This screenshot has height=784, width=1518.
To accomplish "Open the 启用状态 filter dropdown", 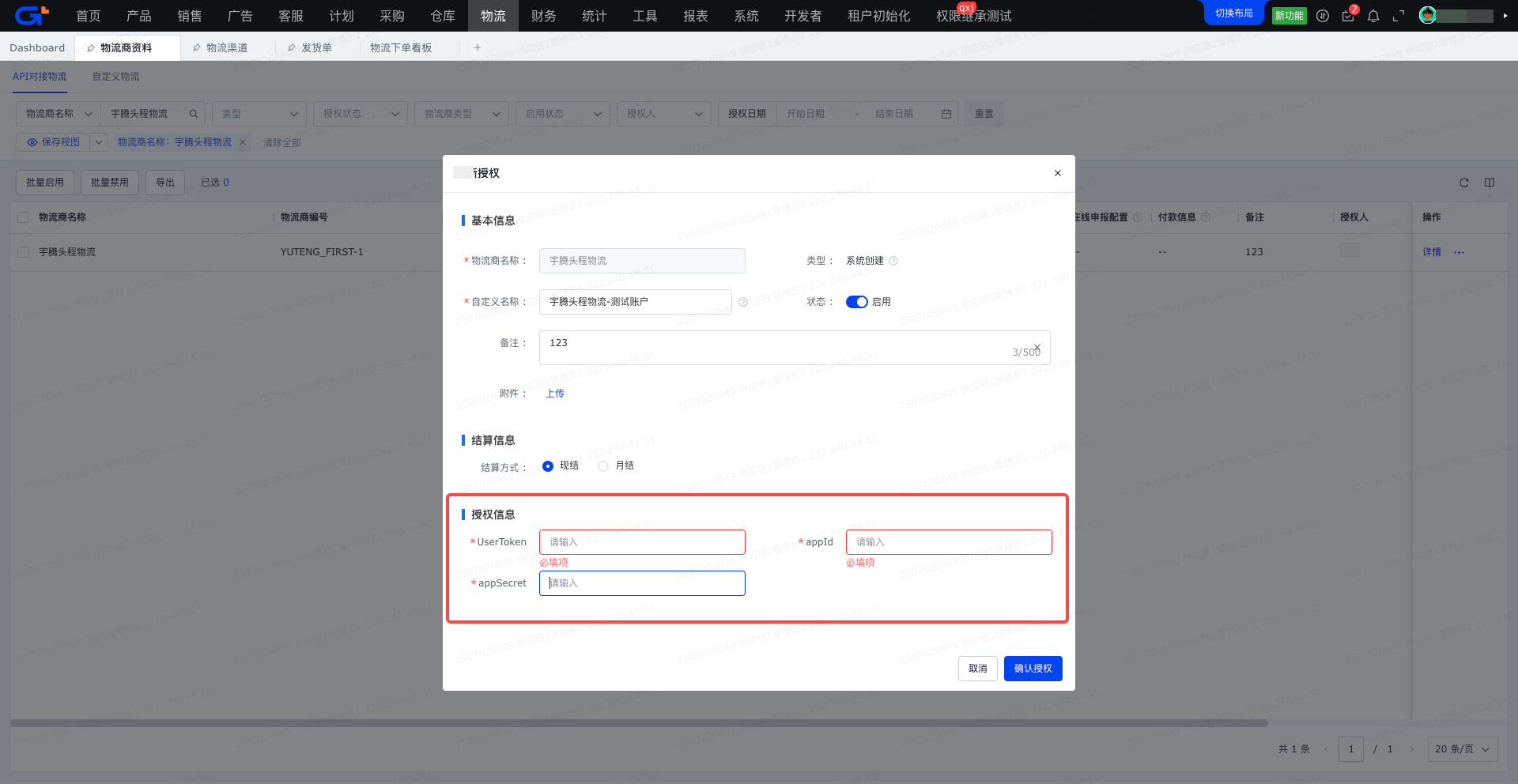I will (563, 114).
